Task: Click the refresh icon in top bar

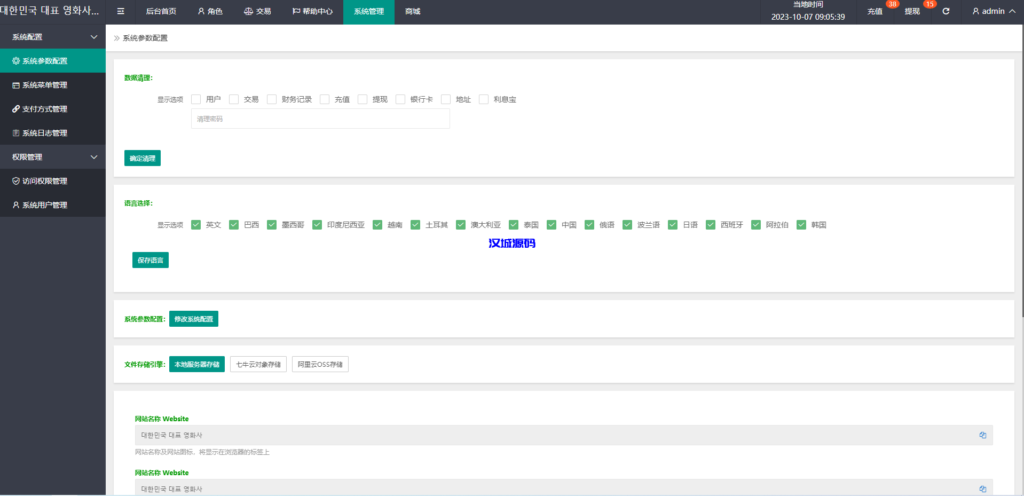Action: click(x=946, y=12)
